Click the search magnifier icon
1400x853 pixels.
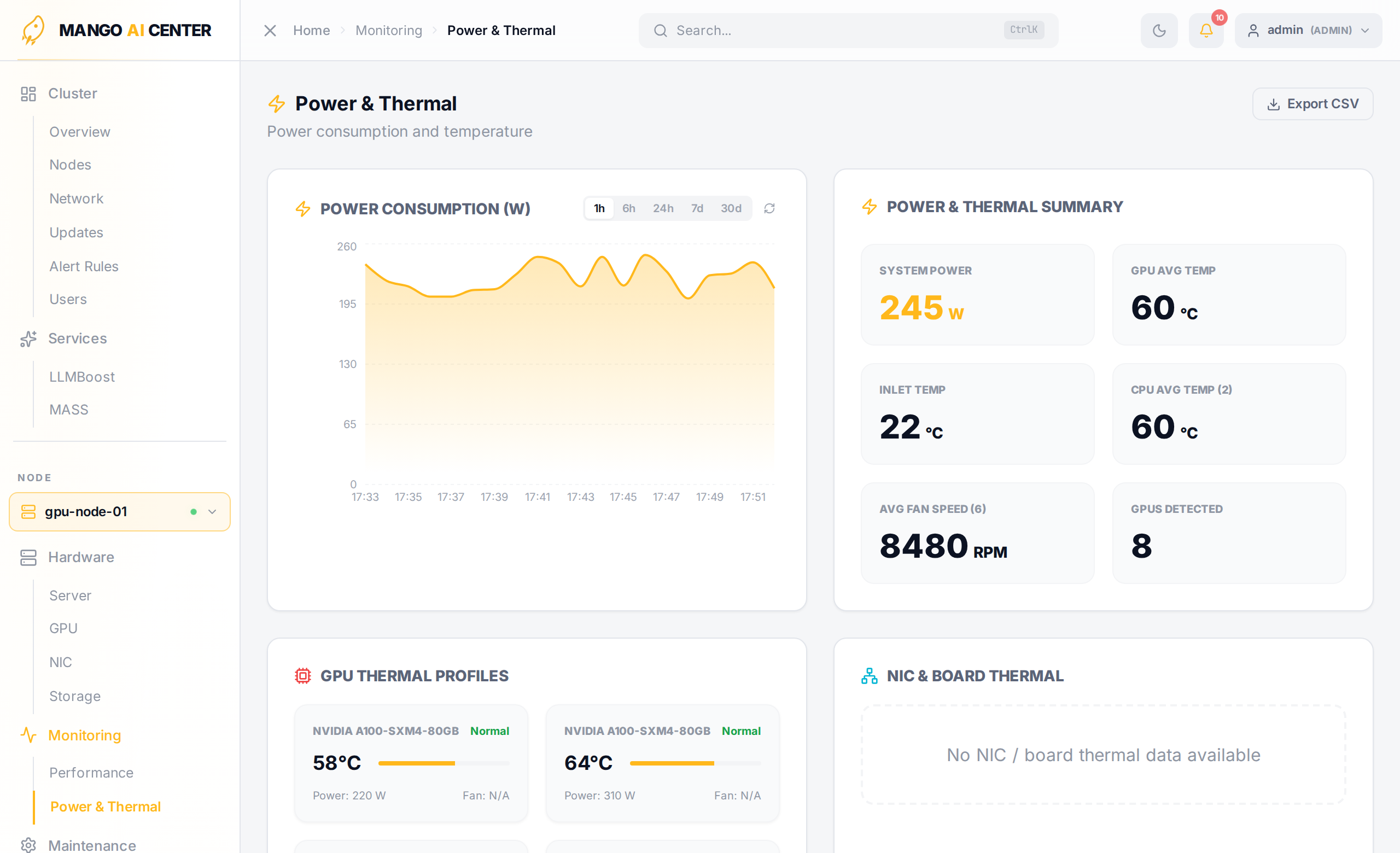click(x=660, y=30)
